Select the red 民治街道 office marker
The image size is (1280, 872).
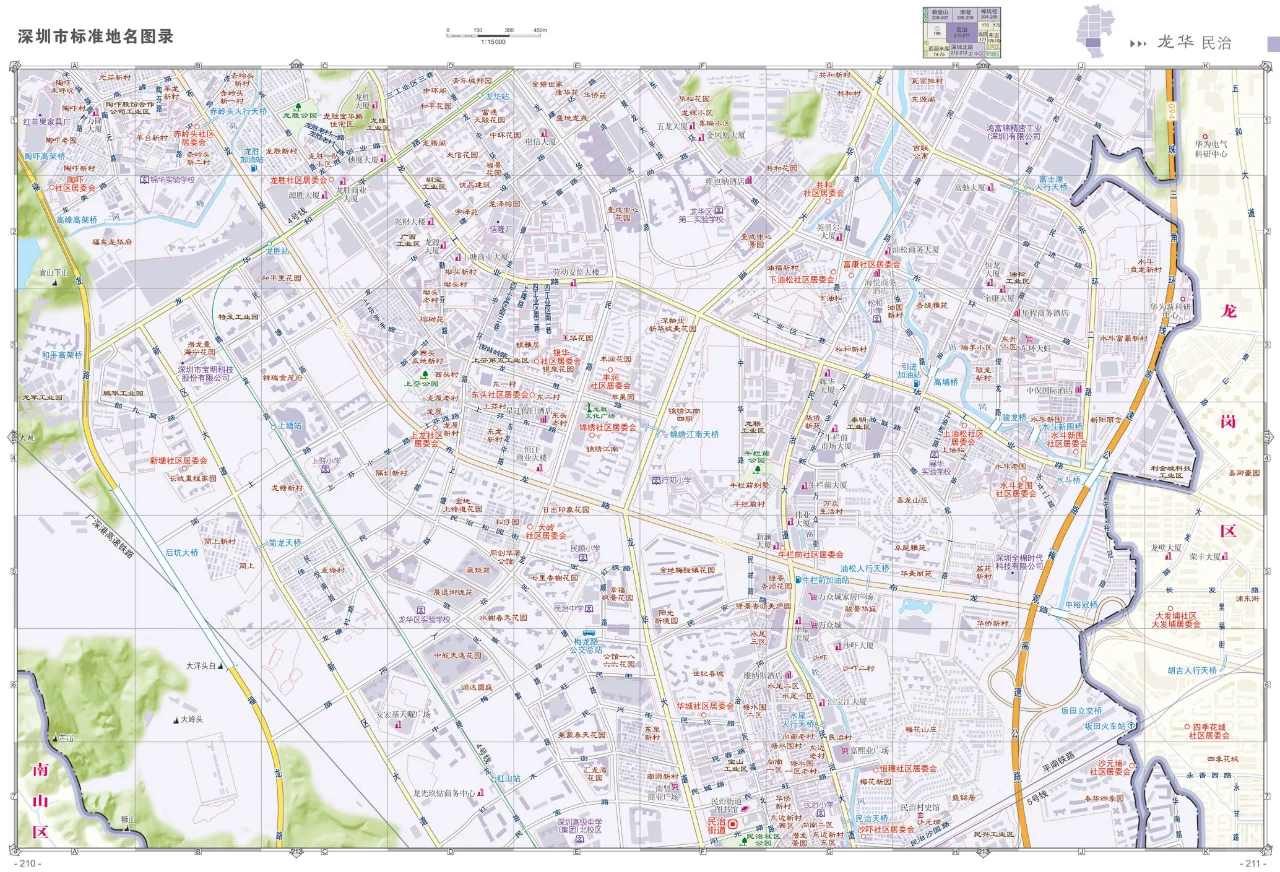[733, 824]
